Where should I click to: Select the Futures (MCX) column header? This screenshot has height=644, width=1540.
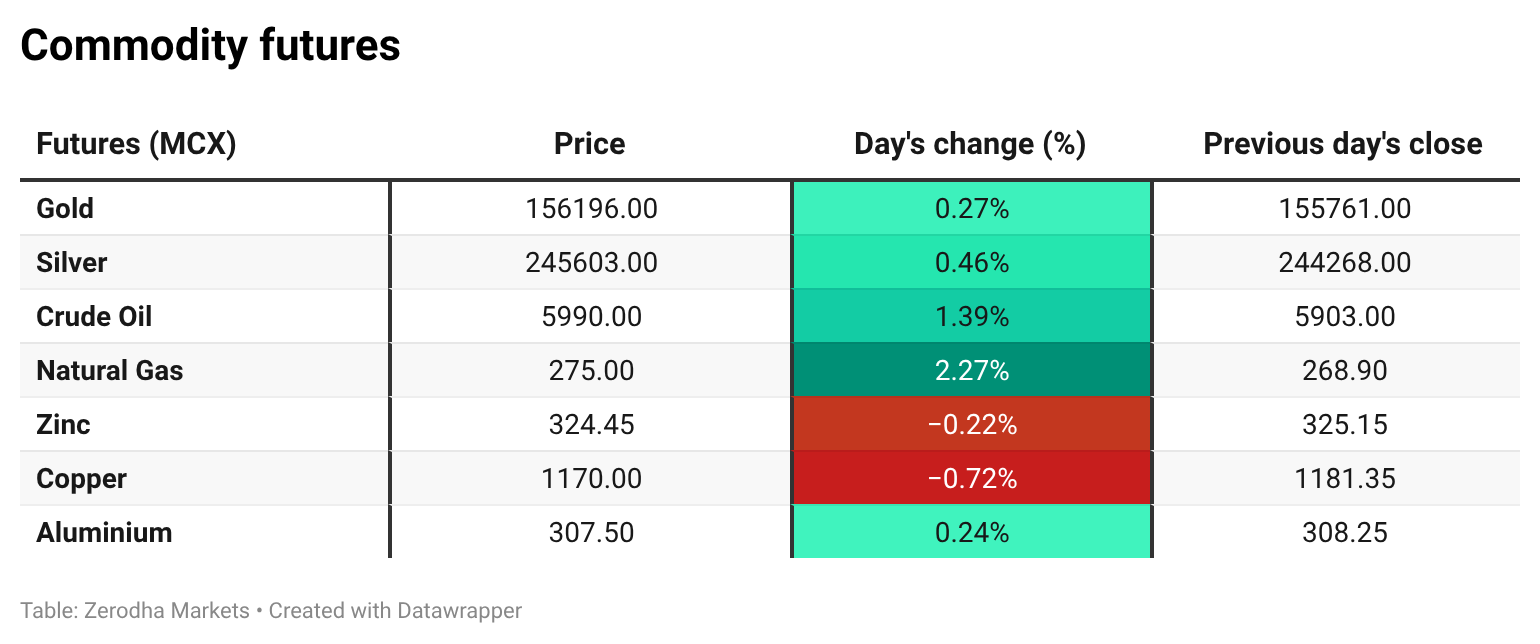coord(136,144)
